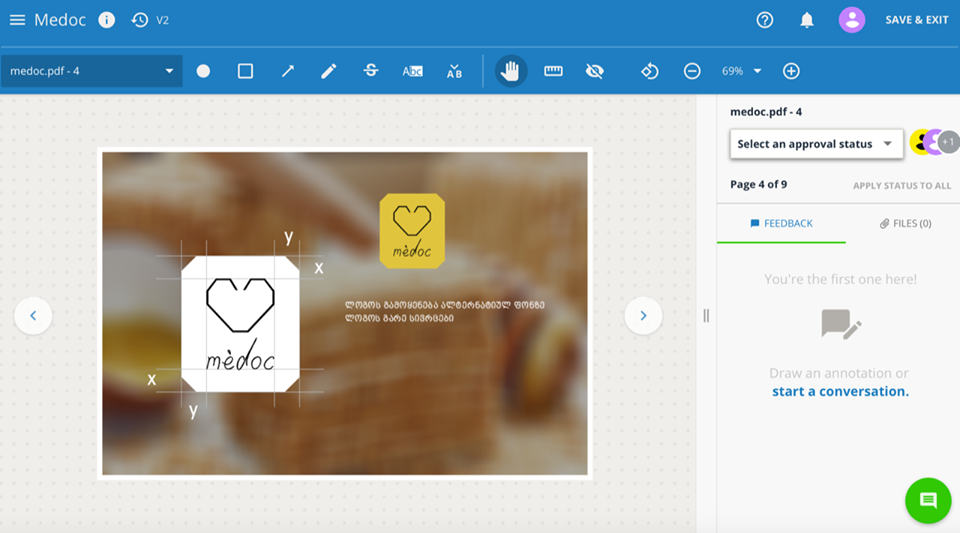Select the strikethrough text tool
Viewport: 960px width, 533px height.
371,71
